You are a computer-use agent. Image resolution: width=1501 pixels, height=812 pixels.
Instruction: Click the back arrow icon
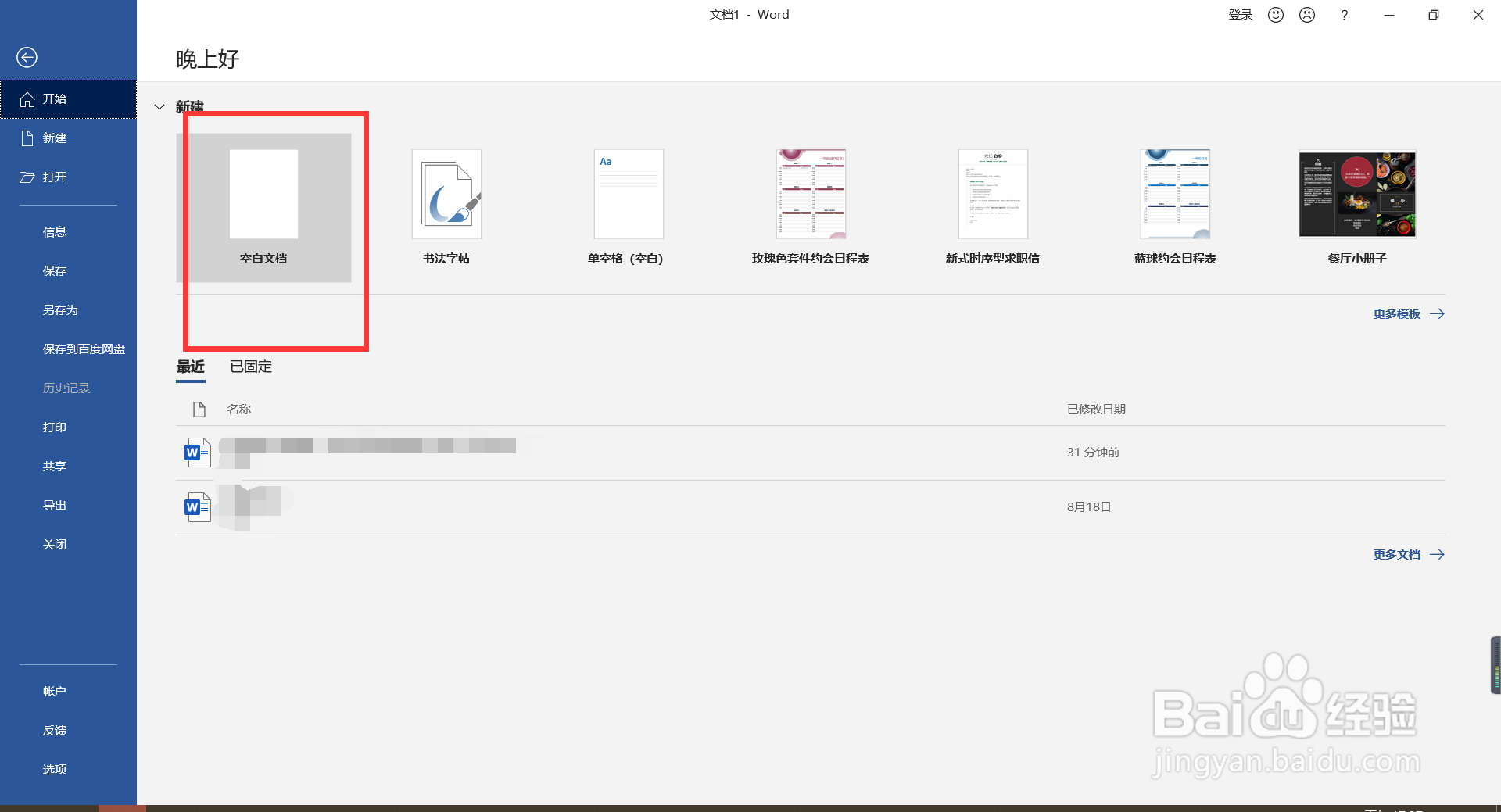click(x=27, y=57)
